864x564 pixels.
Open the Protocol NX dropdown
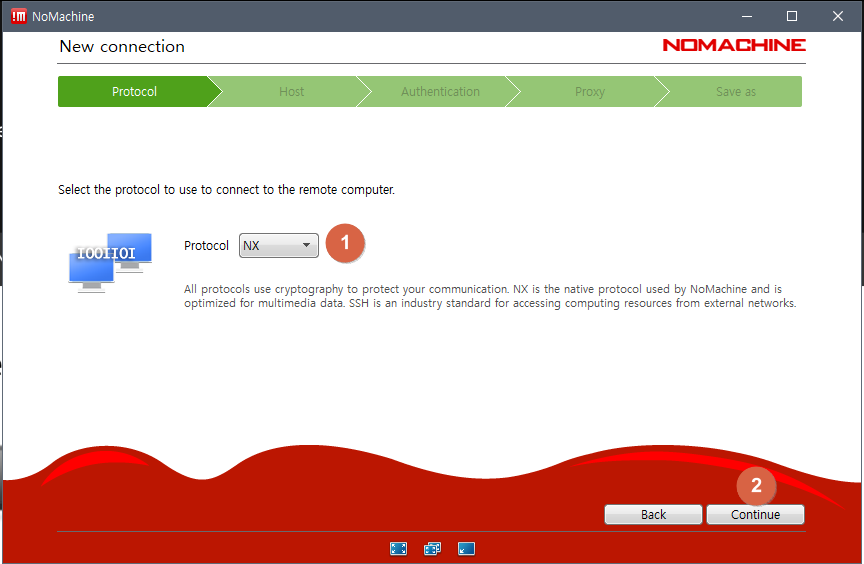(x=278, y=246)
